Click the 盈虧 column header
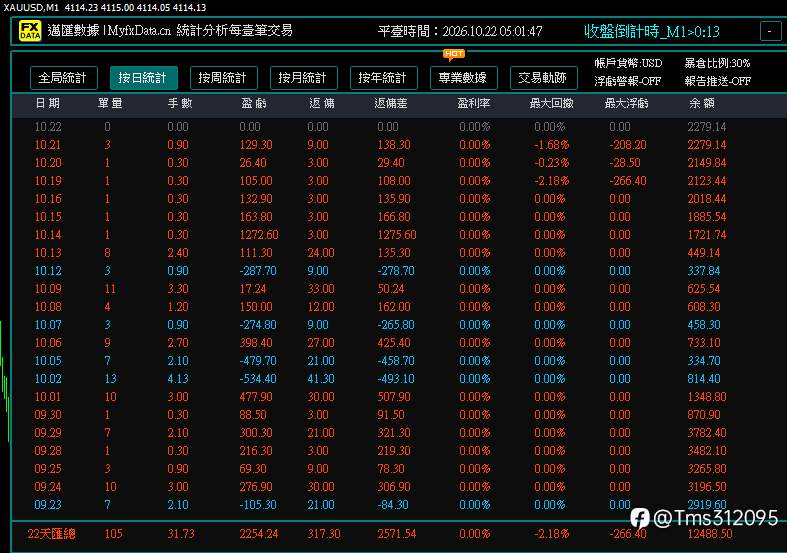 tap(253, 103)
